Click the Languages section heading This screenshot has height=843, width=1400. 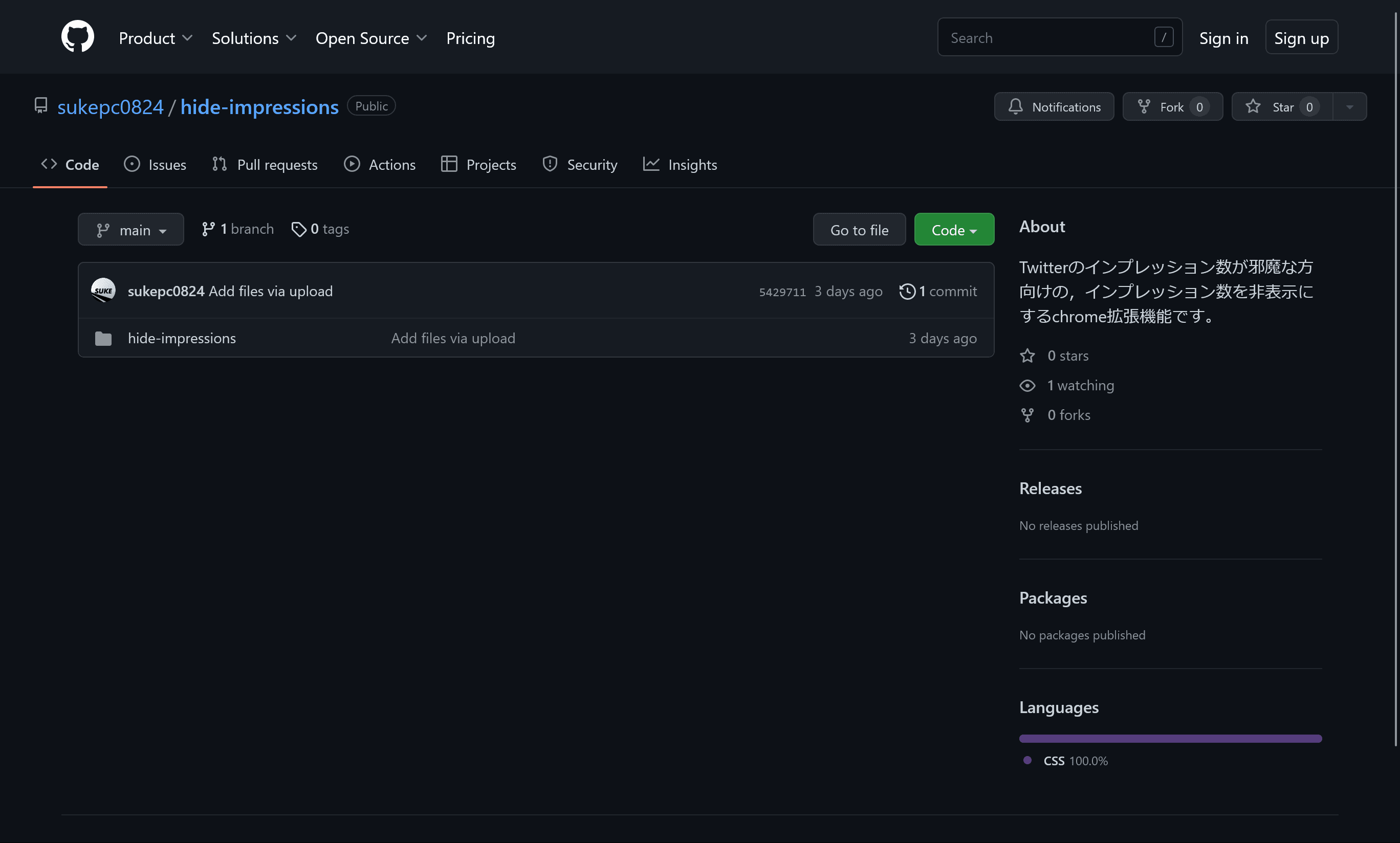click(1059, 707)
